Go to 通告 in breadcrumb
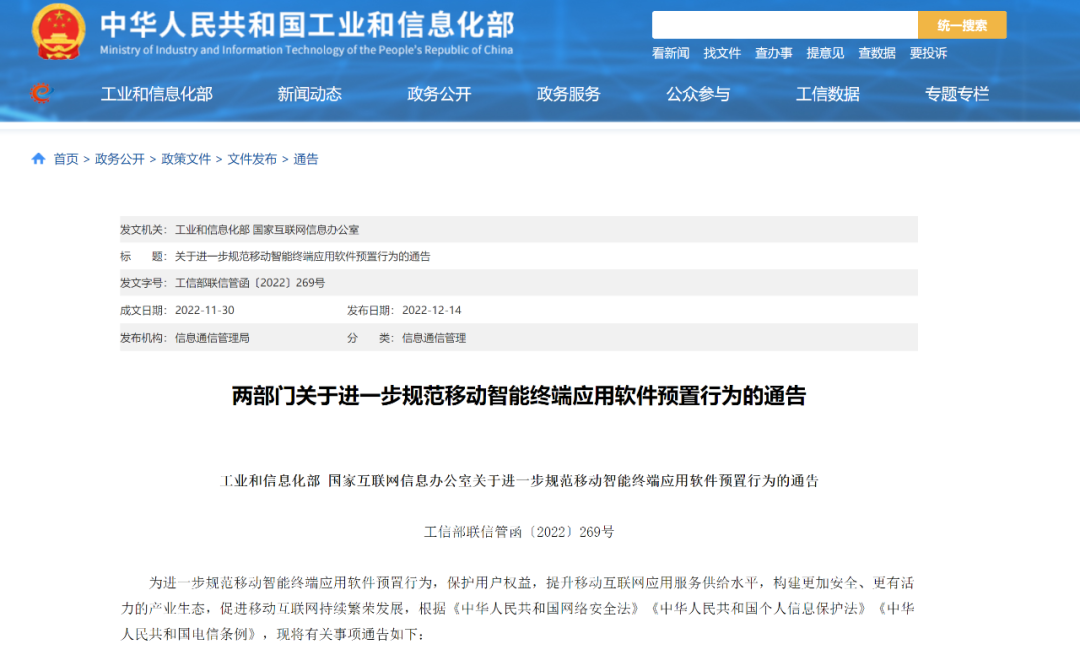 [306, 159]
